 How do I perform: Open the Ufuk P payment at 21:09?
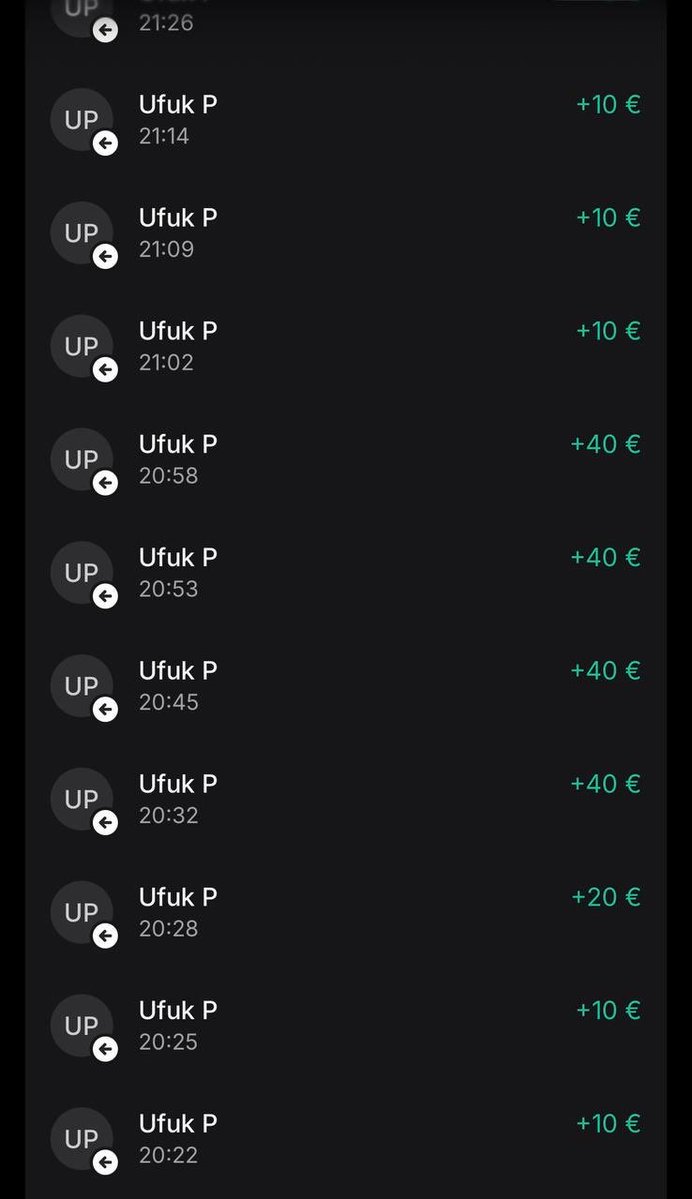[x=346, y=232]
